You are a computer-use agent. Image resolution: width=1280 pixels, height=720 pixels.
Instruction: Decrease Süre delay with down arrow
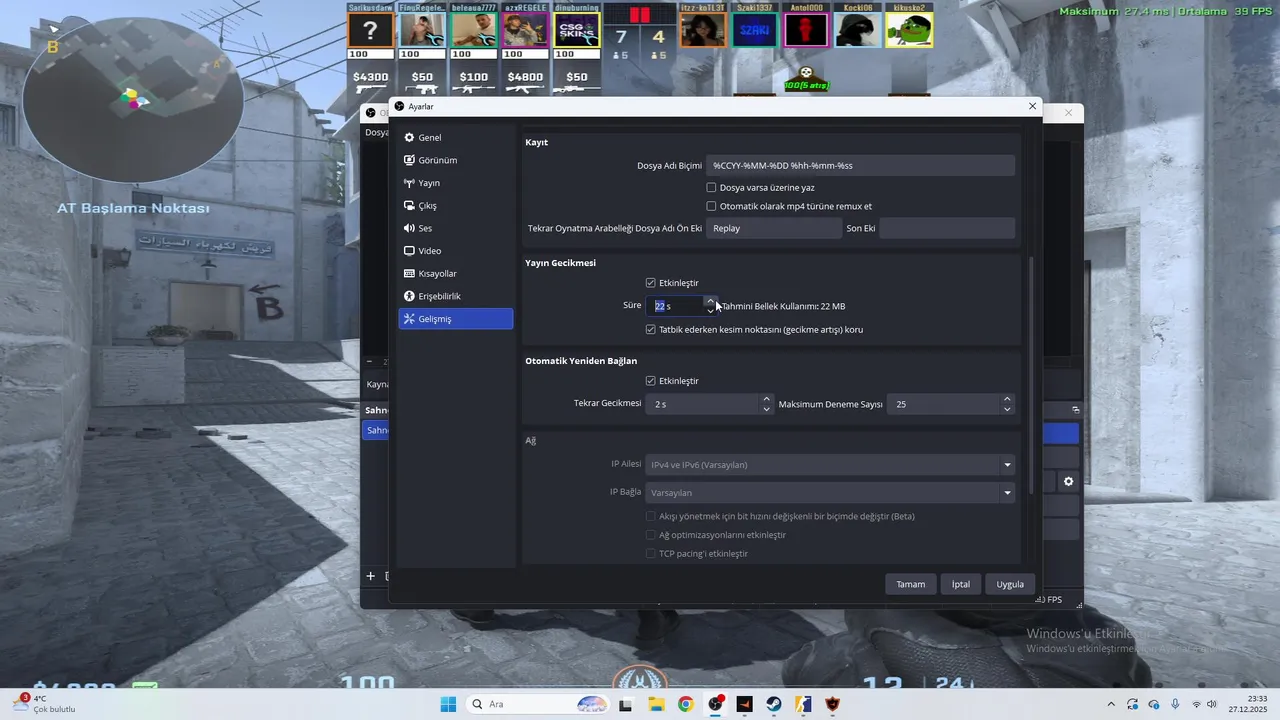click(x=710, y=311)
